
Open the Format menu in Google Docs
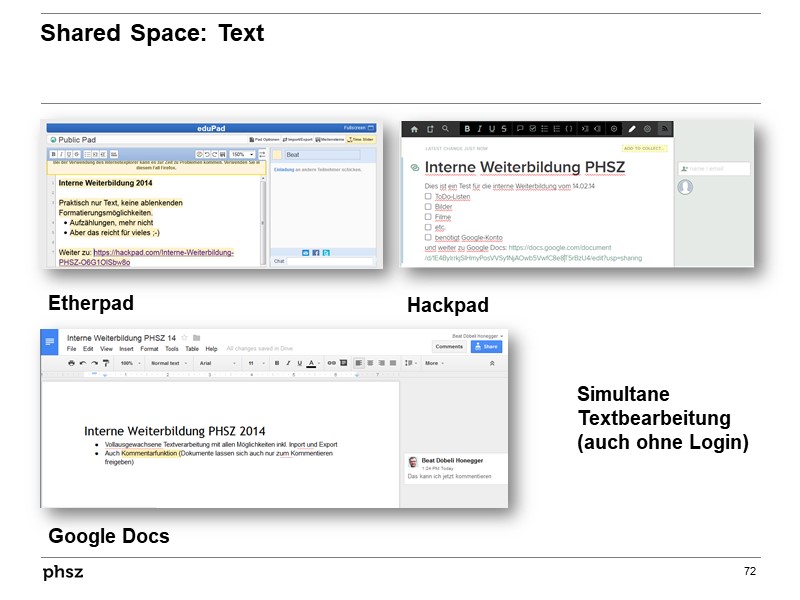pos(147,348)
